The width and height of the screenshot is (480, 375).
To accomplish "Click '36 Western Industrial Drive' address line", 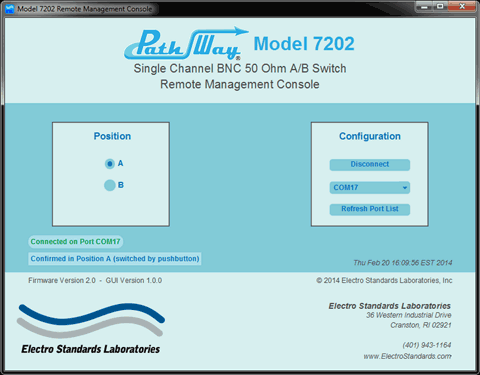I will coord(409,315).
